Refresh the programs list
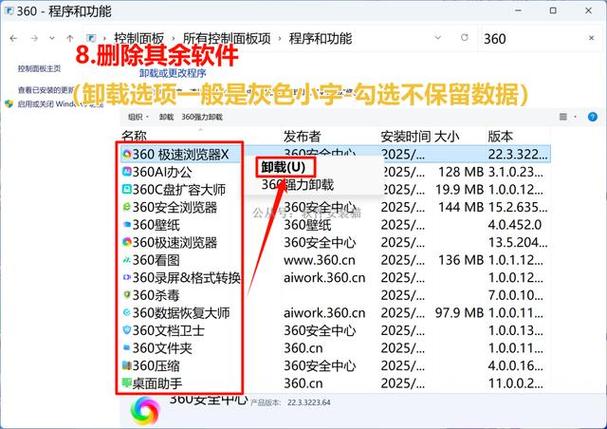 click(x=465, y=38)
